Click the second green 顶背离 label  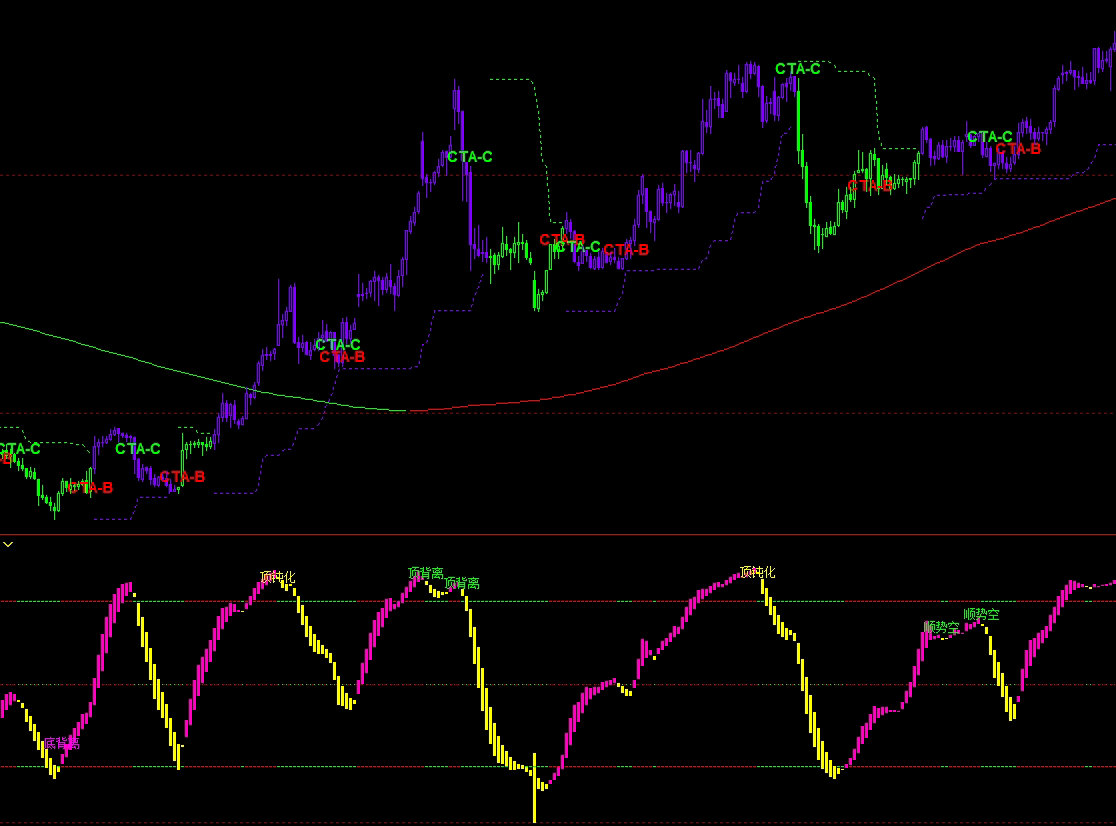tap(461, 582)
